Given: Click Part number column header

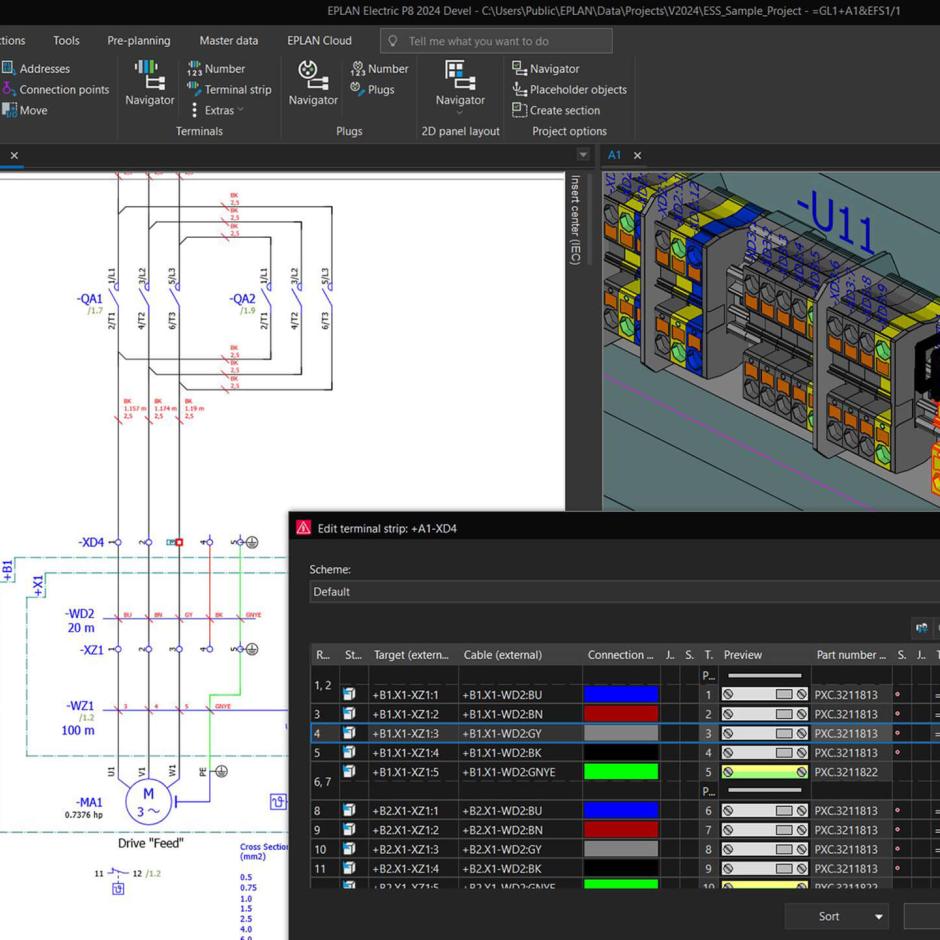Looking at the screenshot, I should pyautogui.click(x=851, y=655).
